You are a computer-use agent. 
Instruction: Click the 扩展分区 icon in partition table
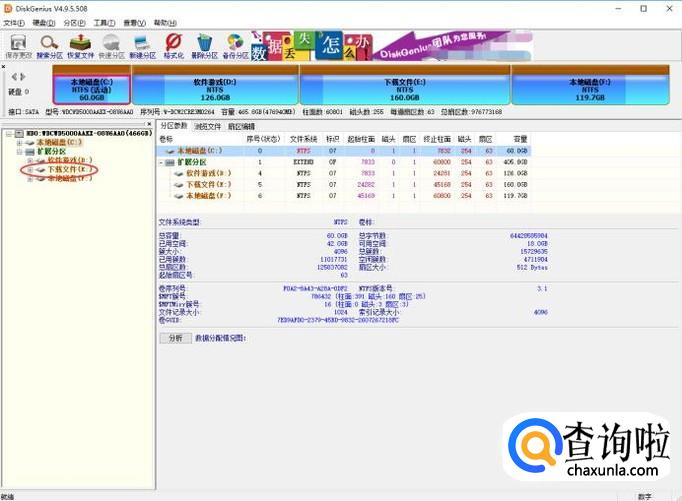[170, 162]
